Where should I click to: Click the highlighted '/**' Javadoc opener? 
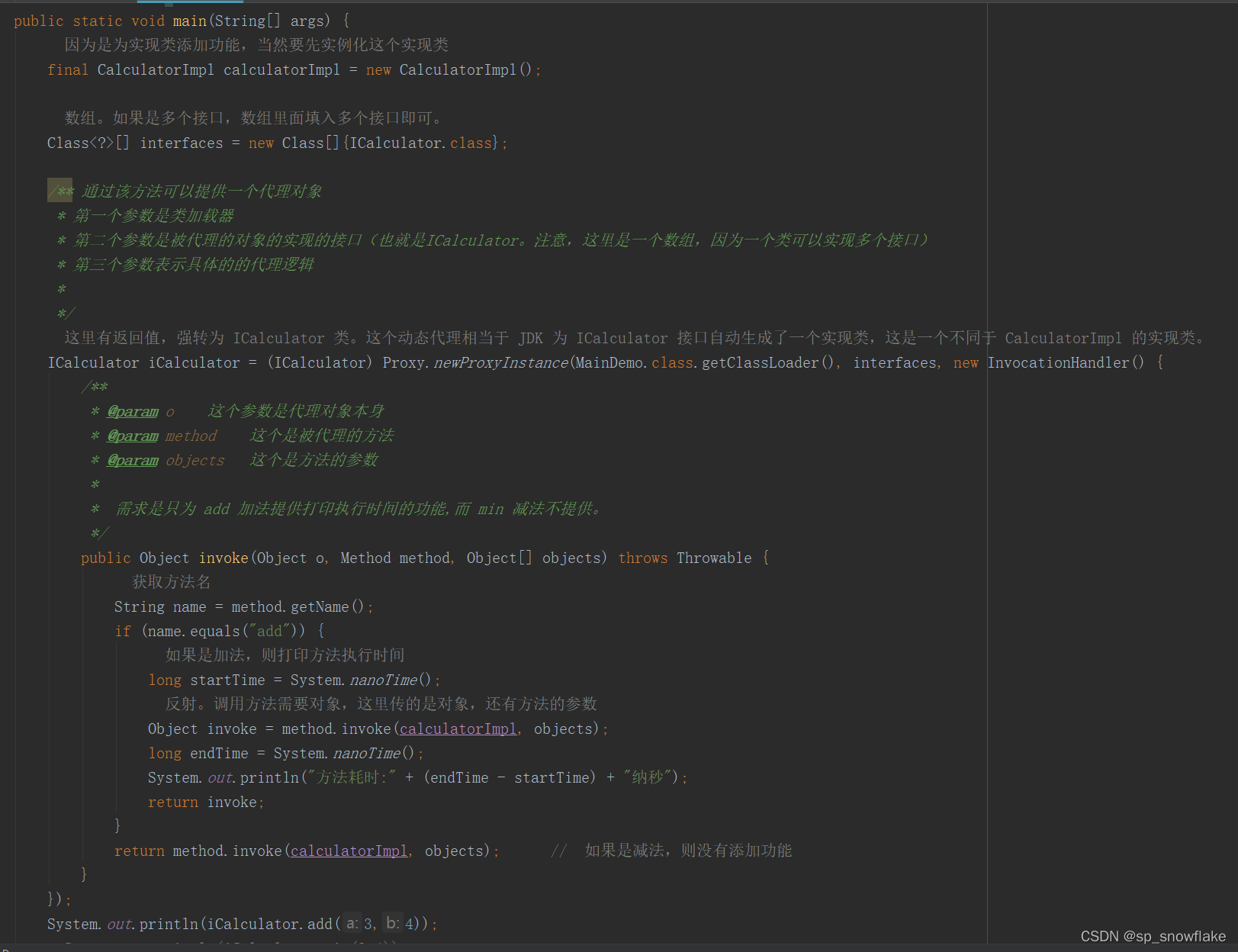click(x=60, y=191)
